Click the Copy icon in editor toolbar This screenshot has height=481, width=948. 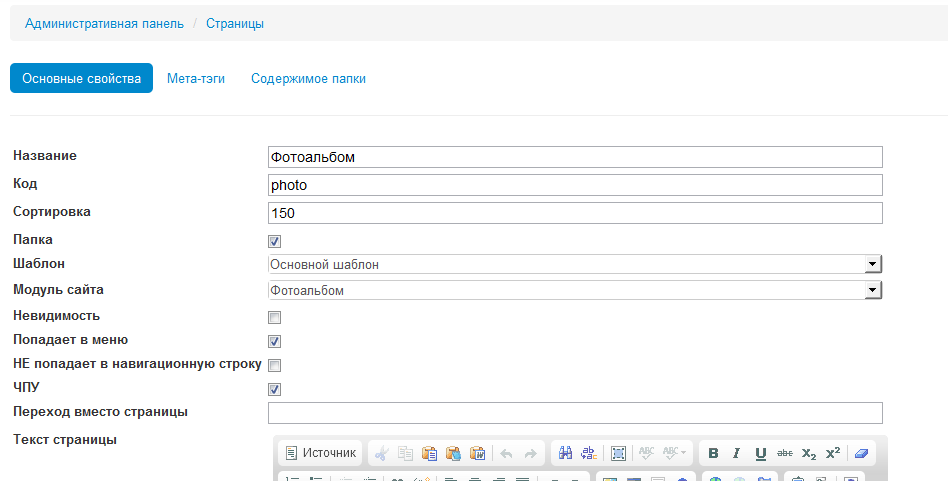click(x=405, y=453)
